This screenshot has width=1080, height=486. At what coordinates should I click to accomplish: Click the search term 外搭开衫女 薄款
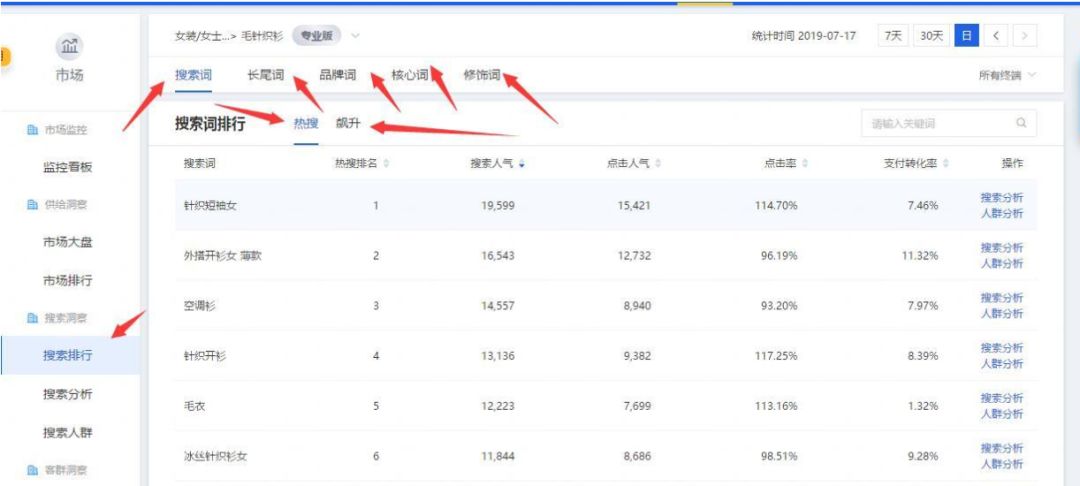[222, 256]
